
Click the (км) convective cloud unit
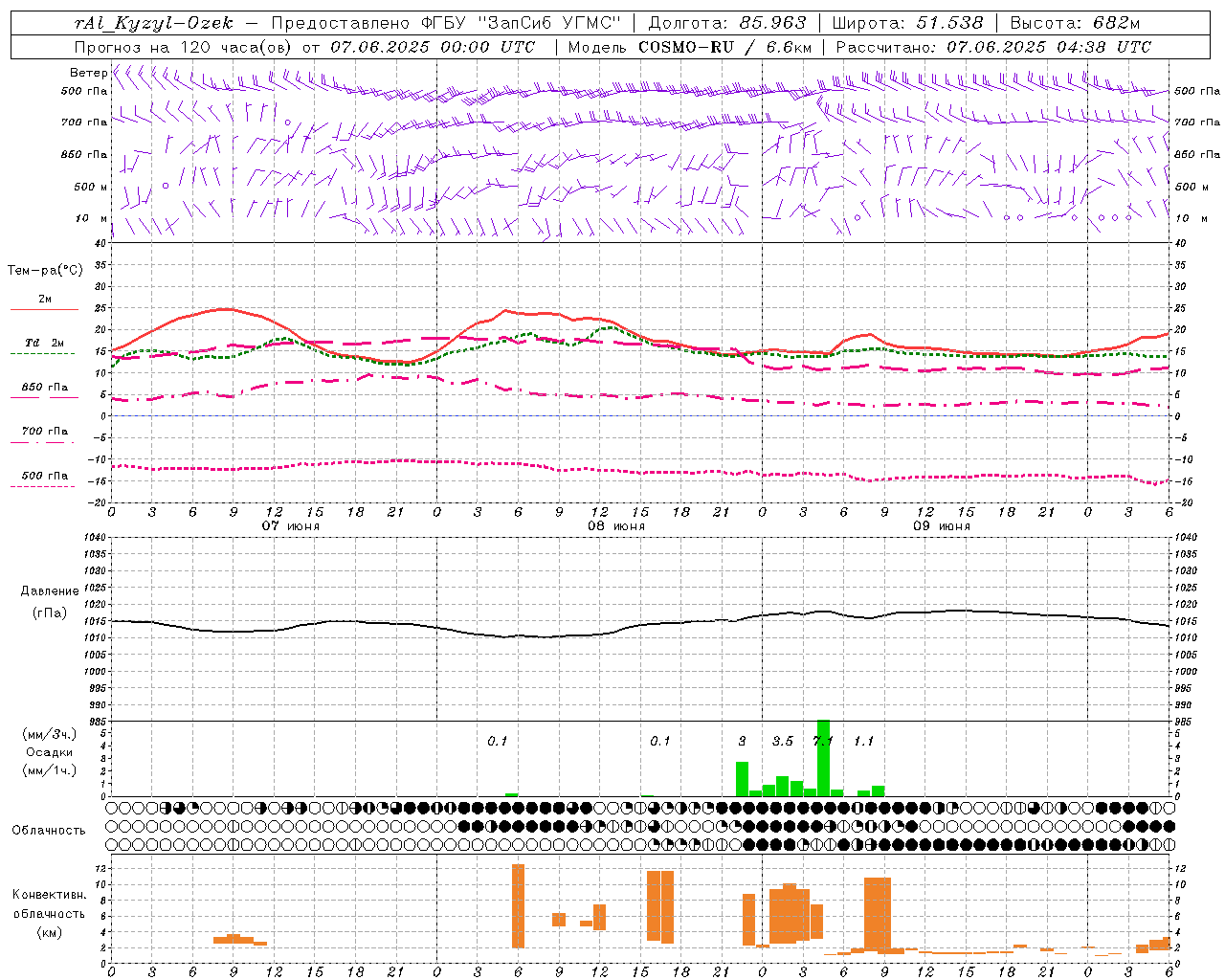49,932
